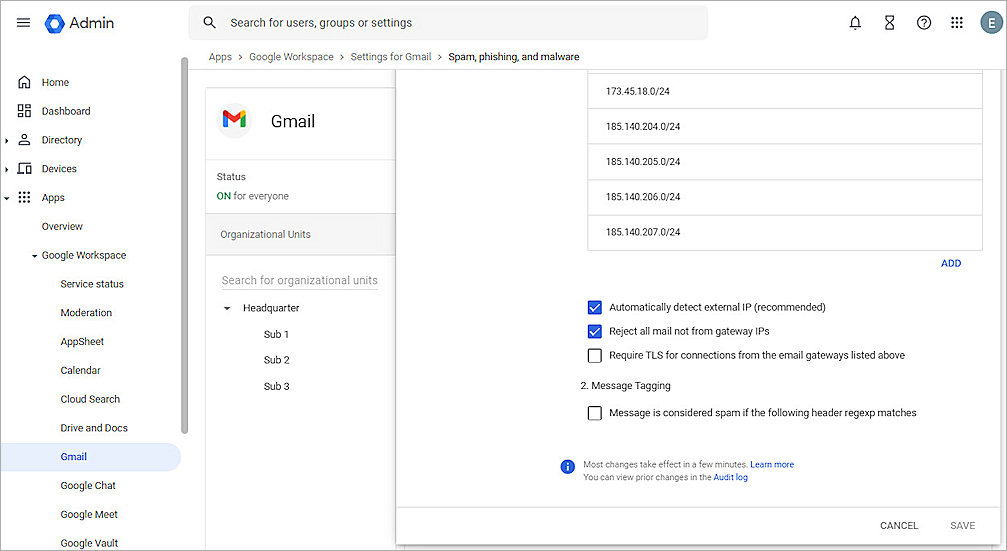This screenshot has height=551, width=1007.
Task: Enable Require TLS for email gateway connections
Action: [x=595, y=355]
